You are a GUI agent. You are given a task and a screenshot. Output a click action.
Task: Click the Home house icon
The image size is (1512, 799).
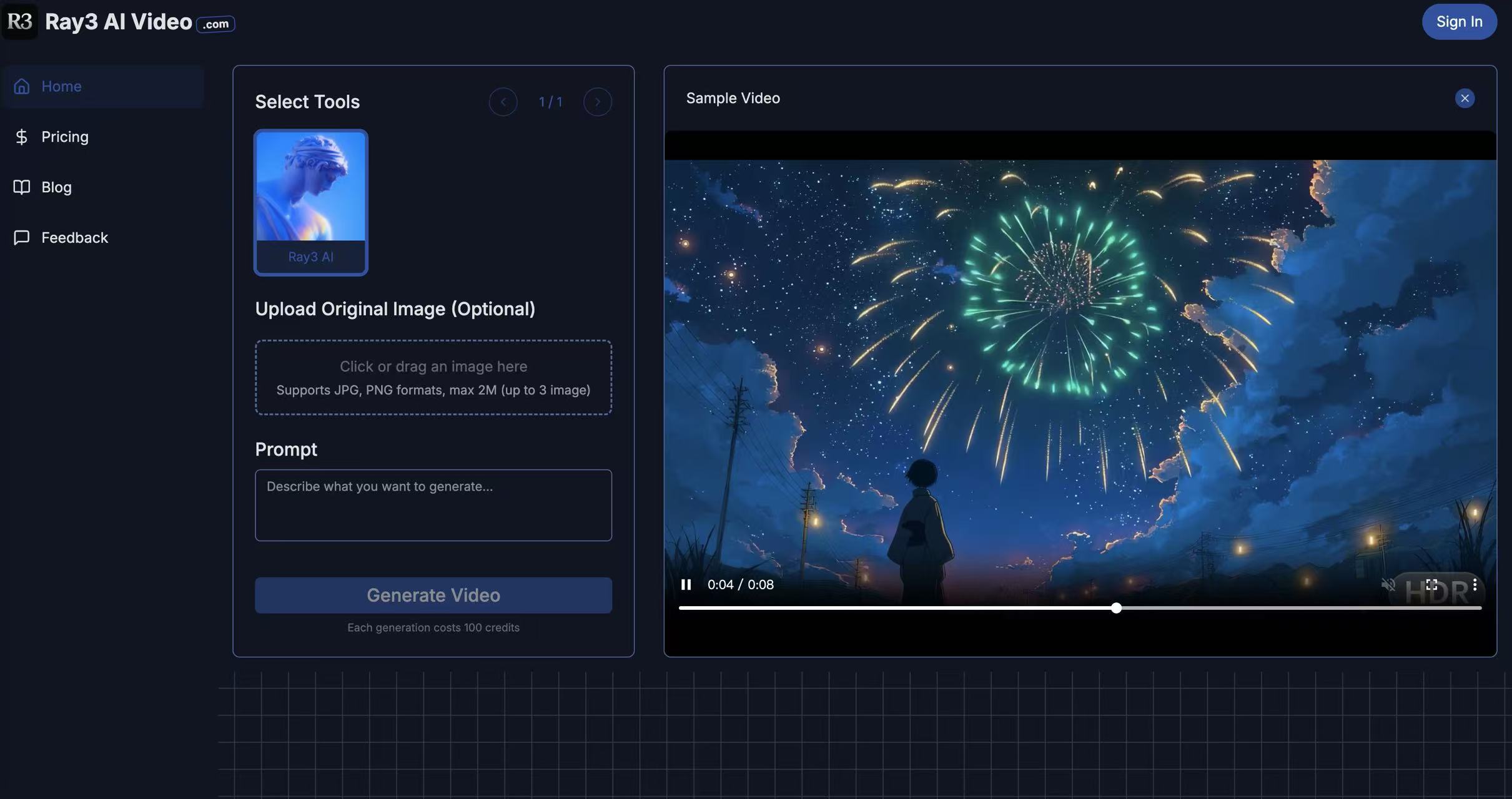(x=22, y=86)
